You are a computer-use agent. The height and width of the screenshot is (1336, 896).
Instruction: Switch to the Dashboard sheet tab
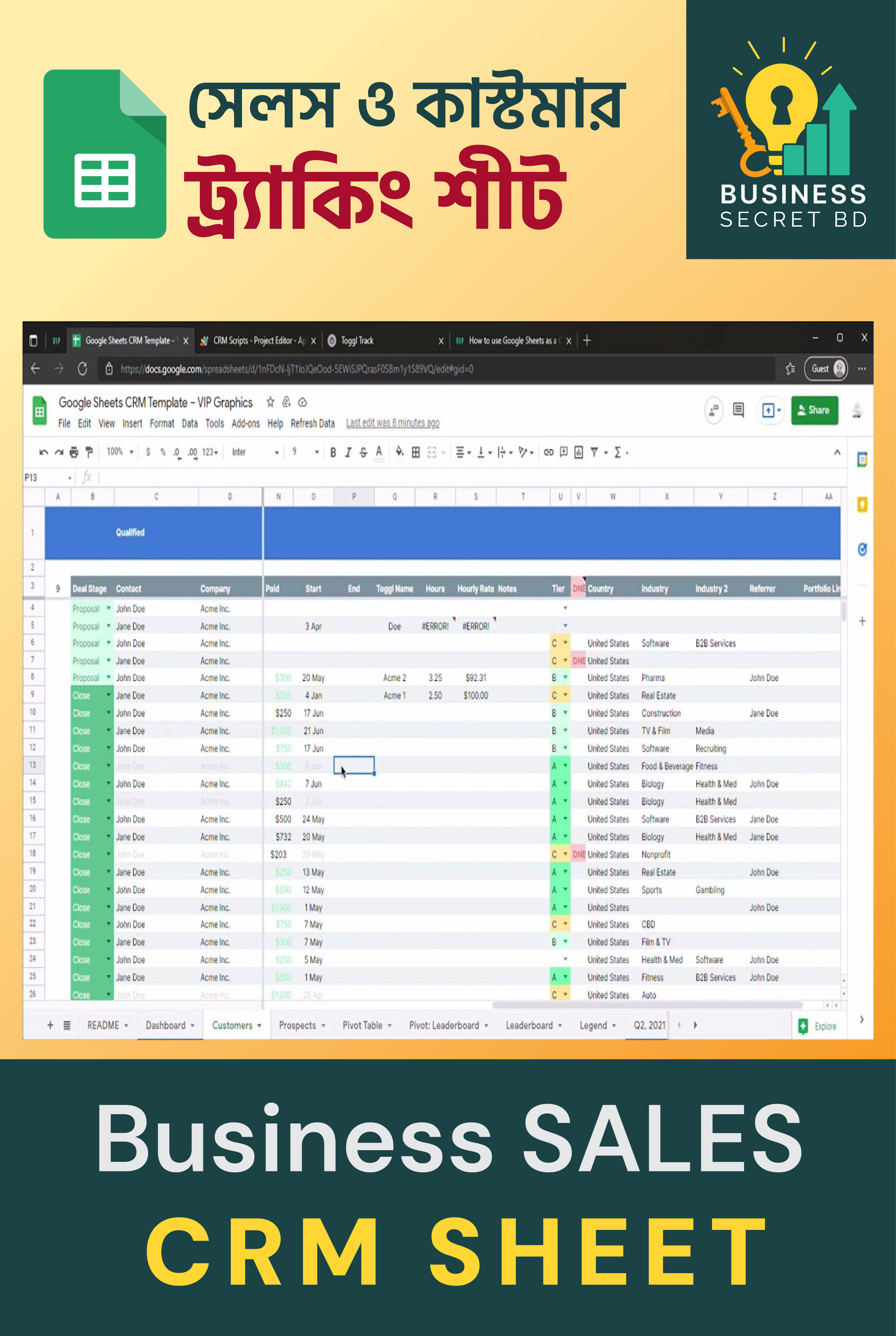coord(166,1025)
